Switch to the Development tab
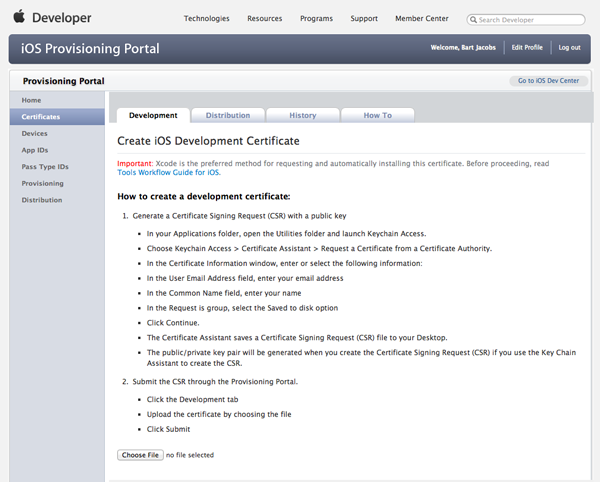The width and height of the screenshot is (600, 482). [153, 115]
